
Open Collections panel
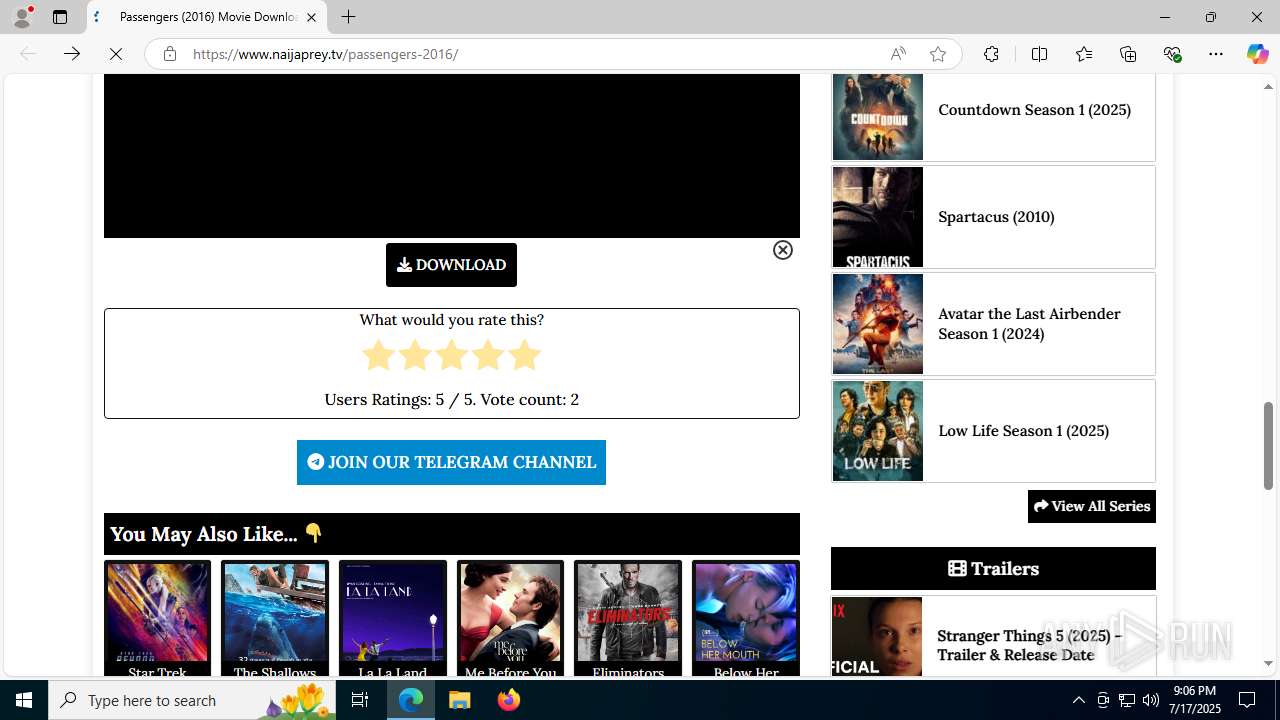tap(1128, 54)
